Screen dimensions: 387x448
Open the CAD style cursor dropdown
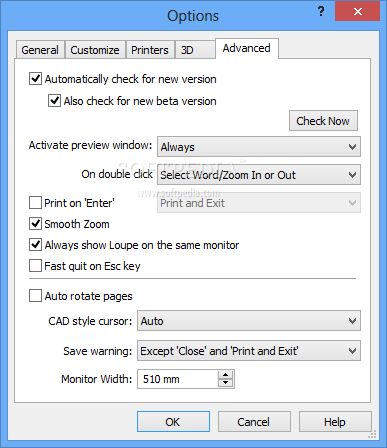pos(249,321)
